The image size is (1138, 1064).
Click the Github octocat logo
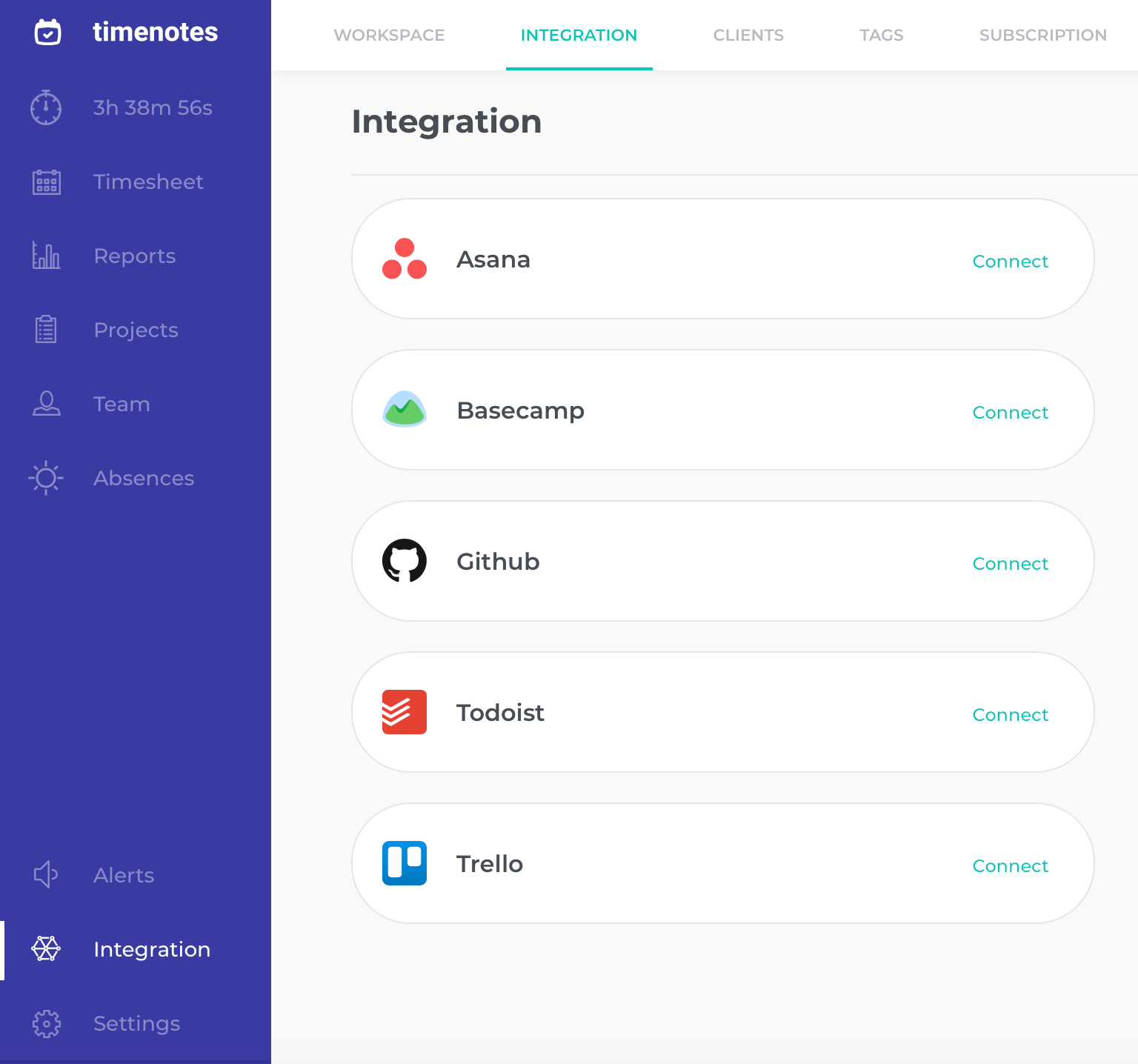pyautogui.click(x=405, y=560)
